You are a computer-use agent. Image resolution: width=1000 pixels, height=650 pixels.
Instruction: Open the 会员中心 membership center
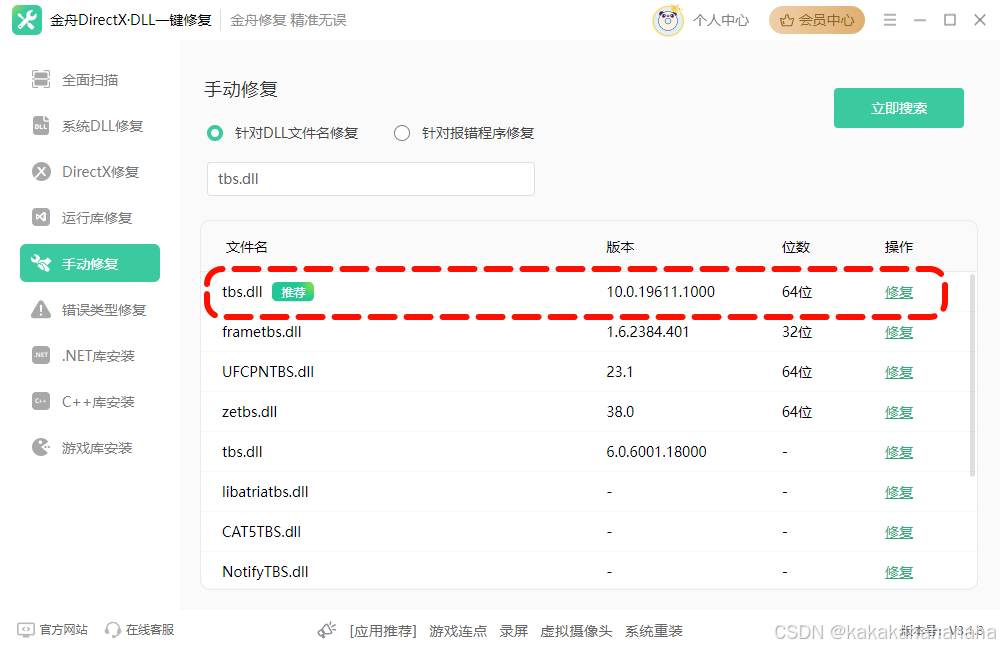point(816,19)
